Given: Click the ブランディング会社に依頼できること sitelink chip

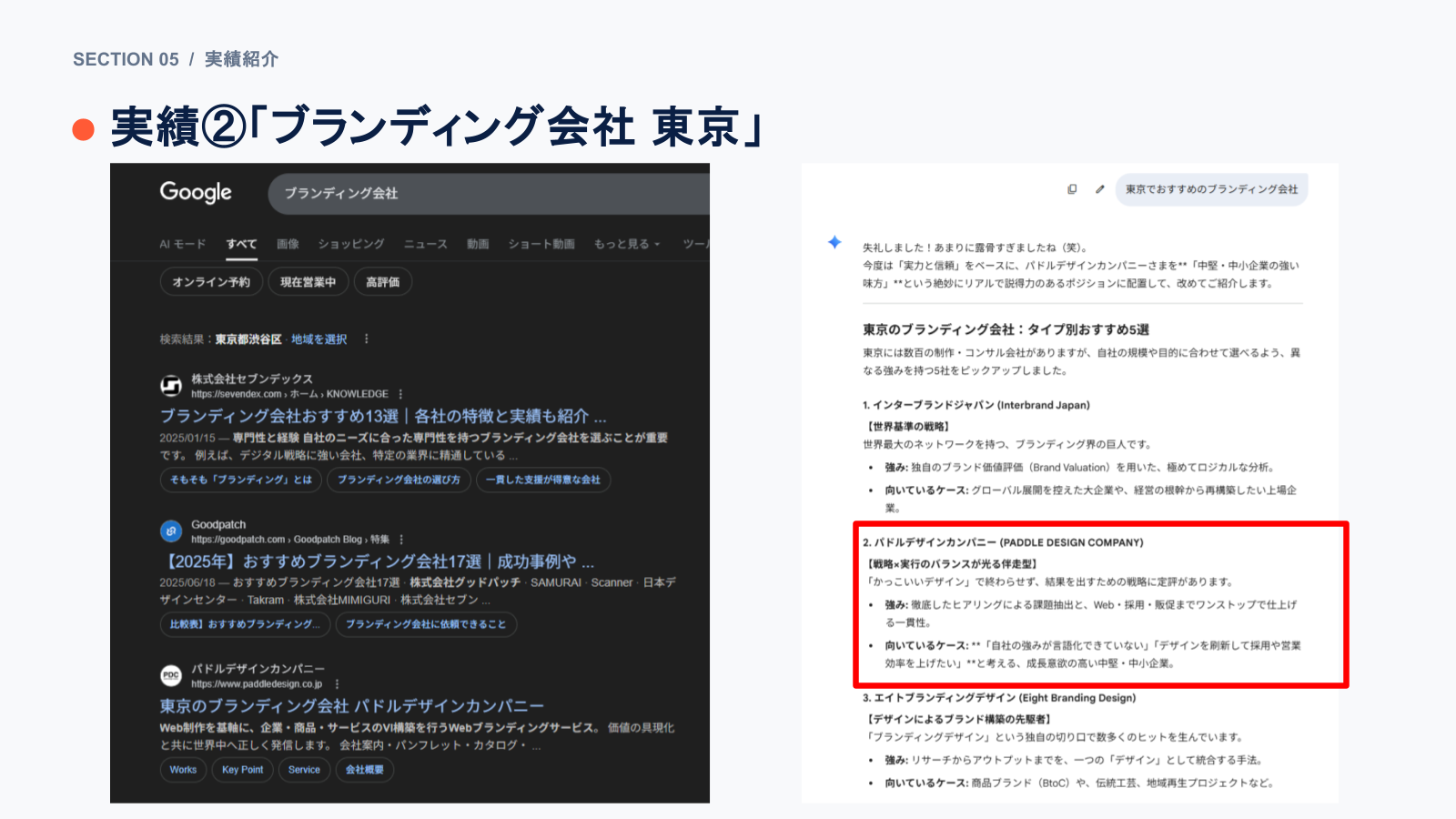Looking at the screenshot, I should click(426, 624).
